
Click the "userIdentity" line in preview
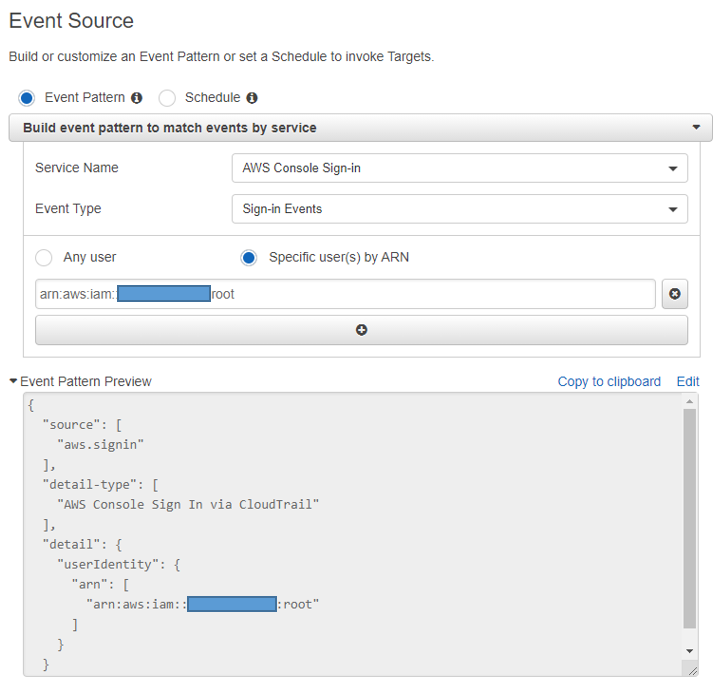119,565
